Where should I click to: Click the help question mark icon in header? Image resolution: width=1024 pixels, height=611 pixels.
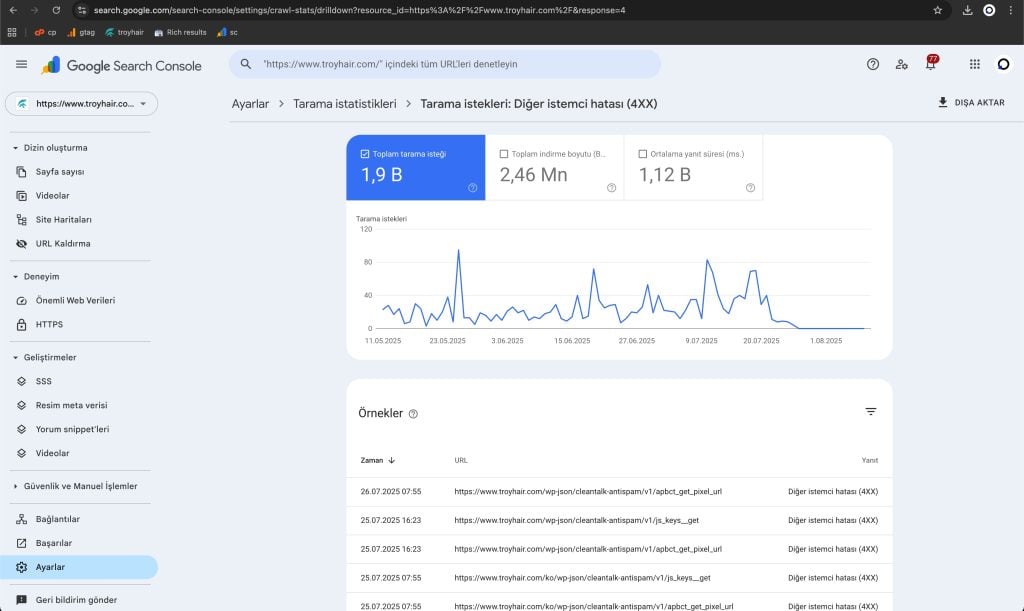point(873,64)
